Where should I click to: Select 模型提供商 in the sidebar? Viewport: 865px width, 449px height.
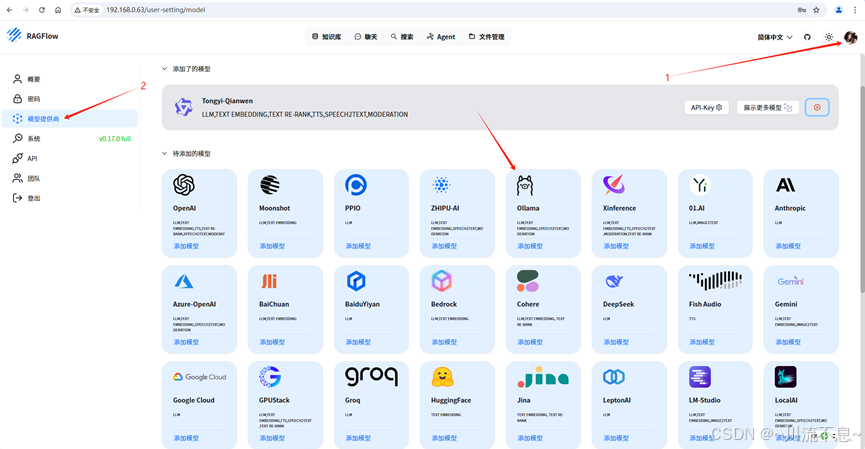pos(70,119)
